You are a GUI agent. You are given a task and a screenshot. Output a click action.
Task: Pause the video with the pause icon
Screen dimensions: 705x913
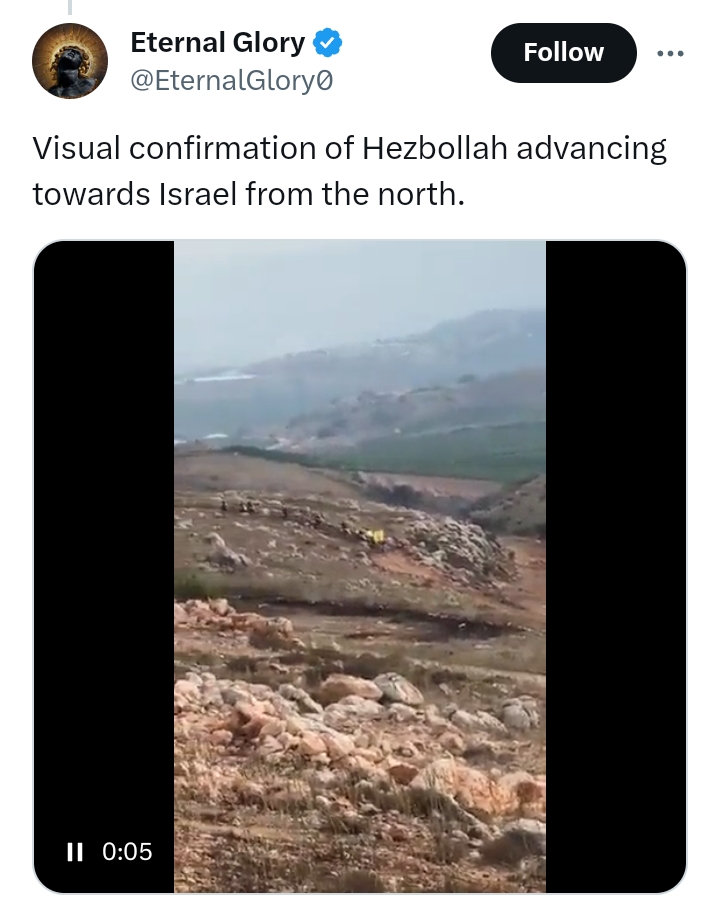click(75, 852)
